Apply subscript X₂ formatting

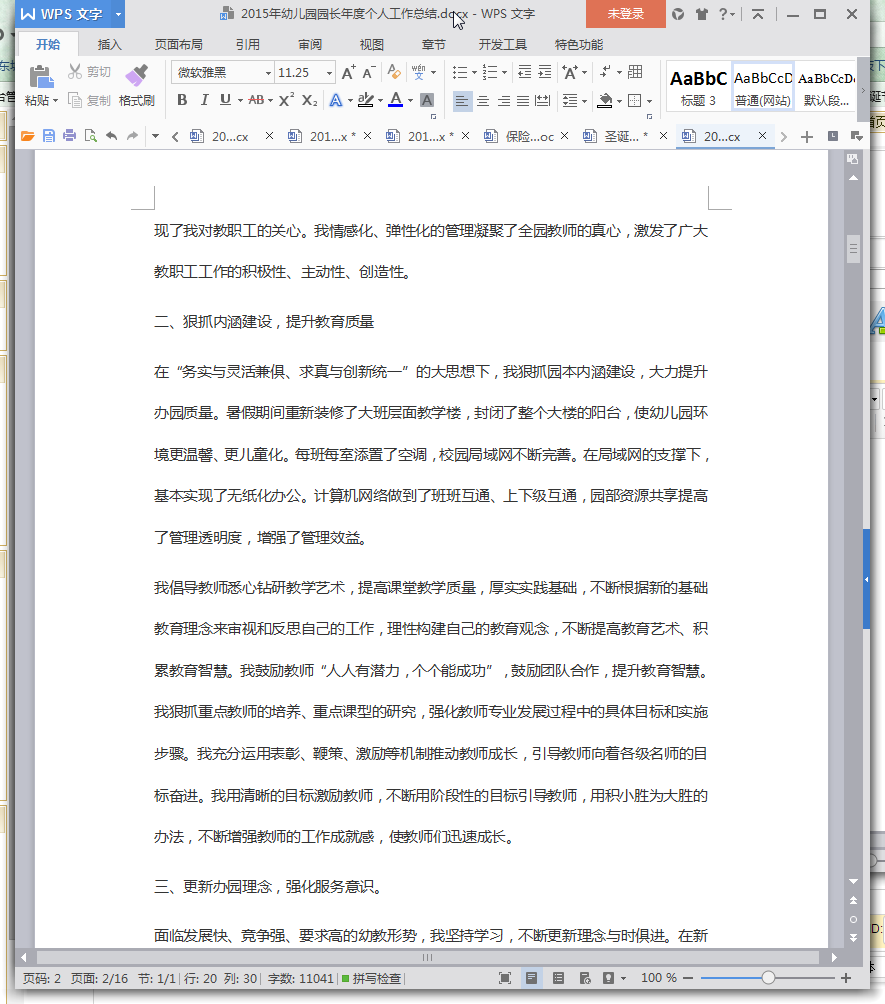(x=310, y=100)
